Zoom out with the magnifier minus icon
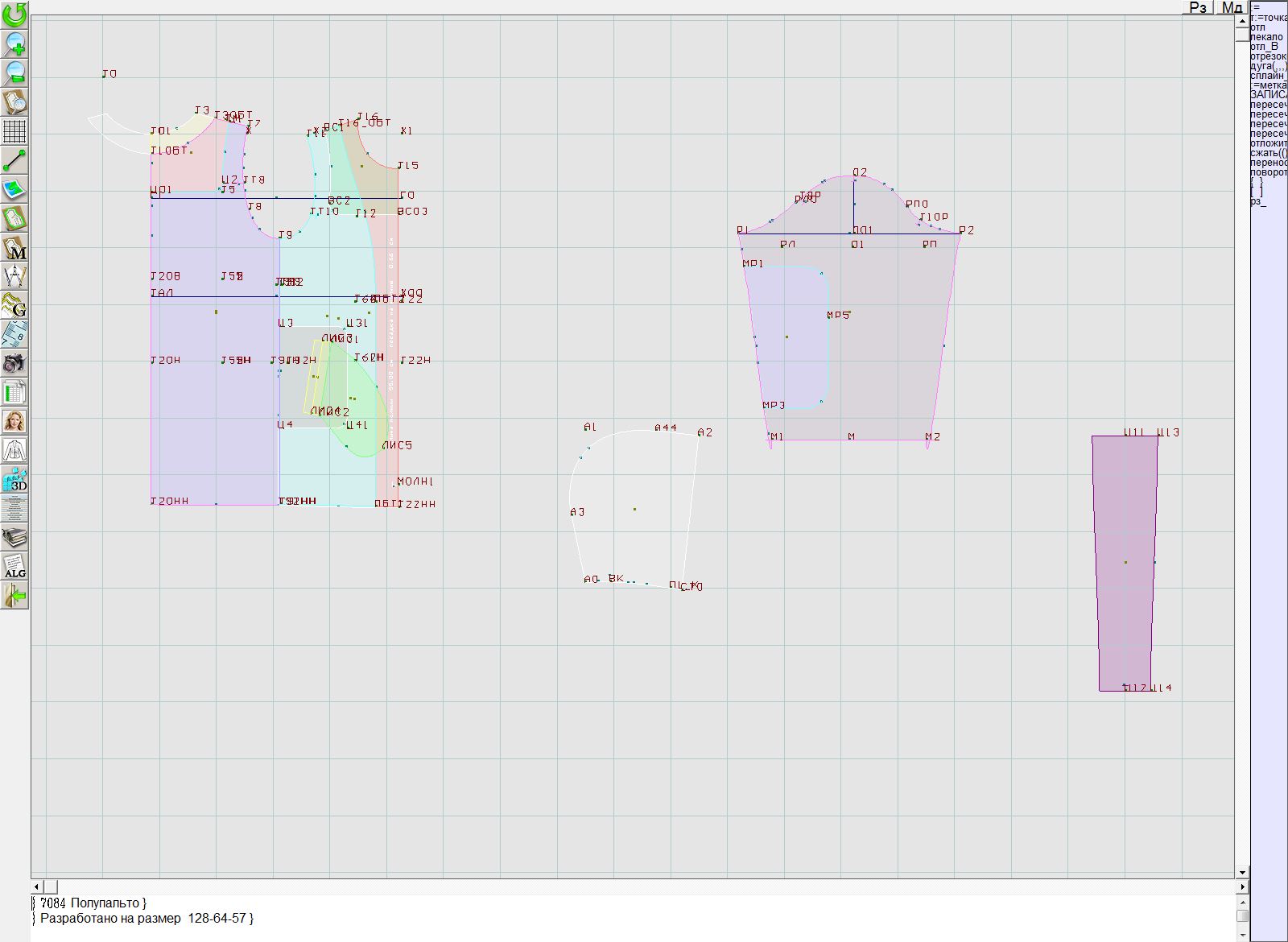The width and height of the screenshot is (1288, 942). coord(14,72)
